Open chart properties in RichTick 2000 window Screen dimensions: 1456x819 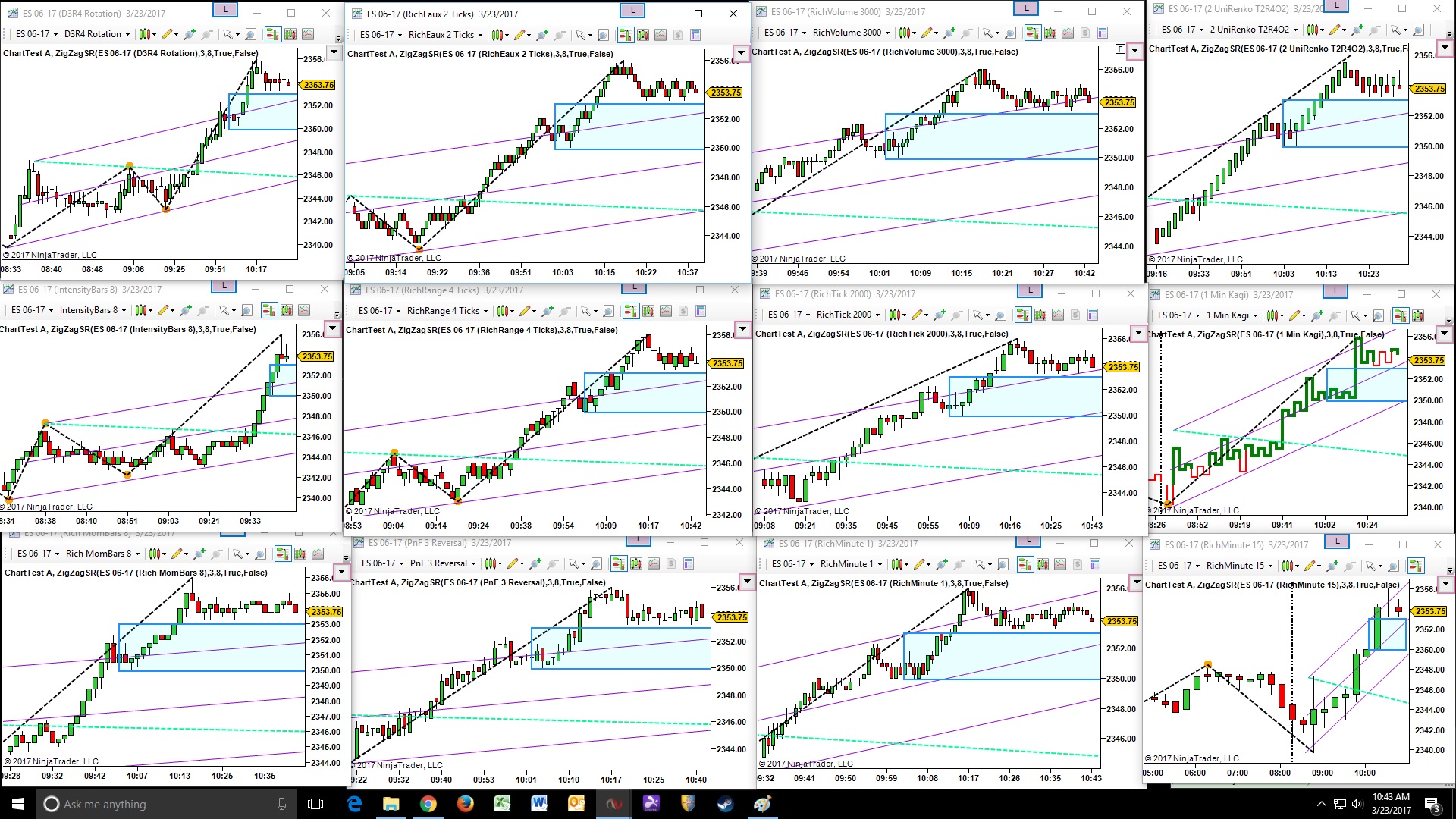point(1093,315)
